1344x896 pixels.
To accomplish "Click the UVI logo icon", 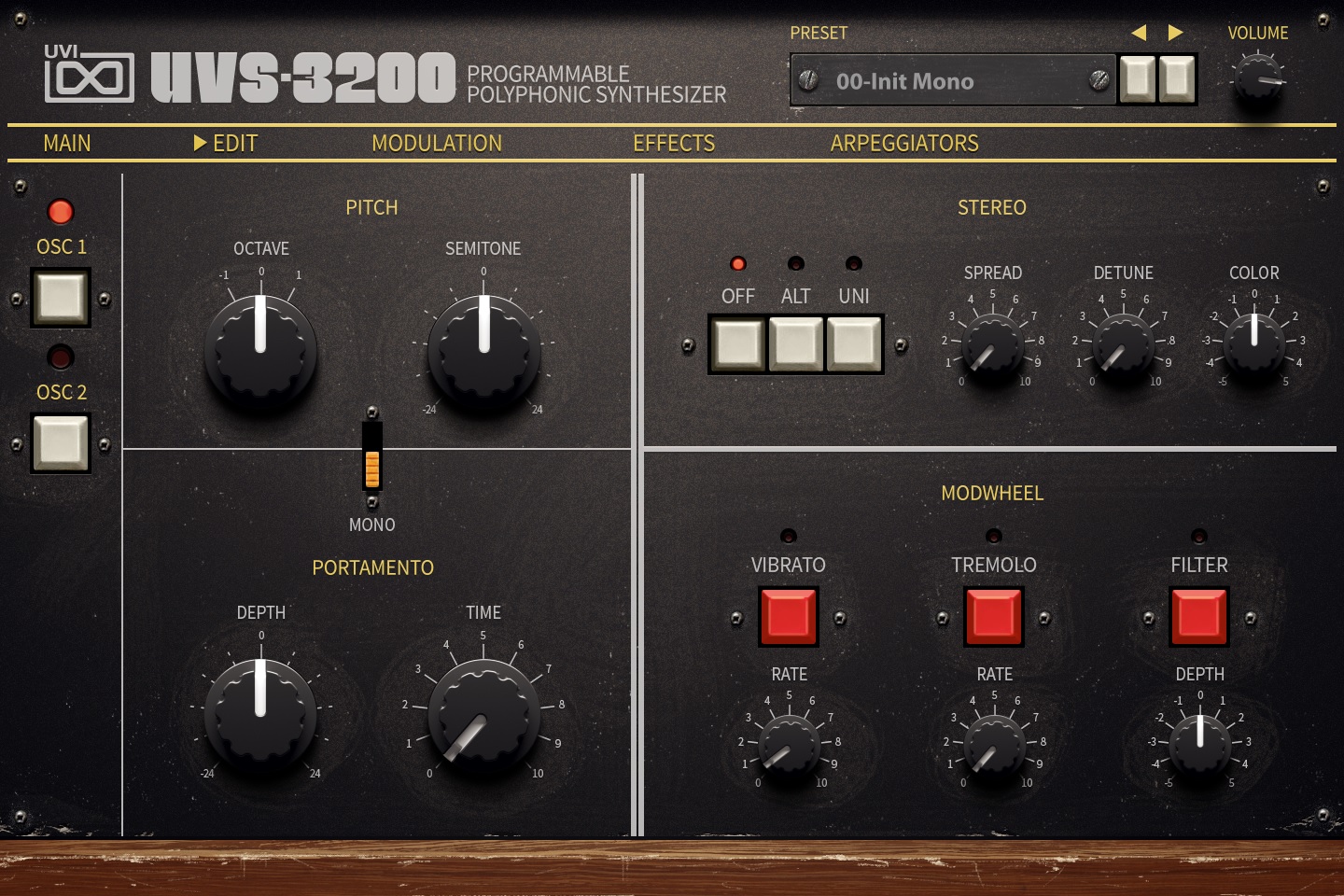I will pyautogui.click(x=89, y=73).
